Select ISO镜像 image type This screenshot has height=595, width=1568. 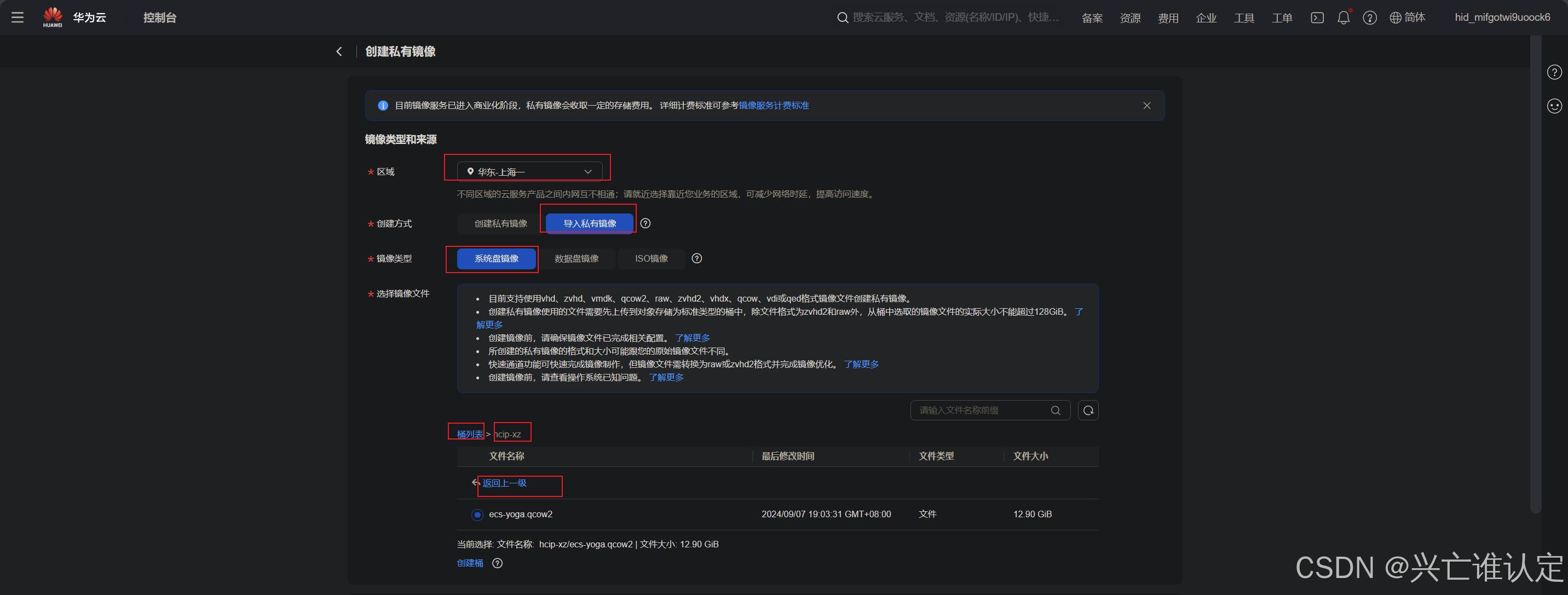[x=652, y=258]
